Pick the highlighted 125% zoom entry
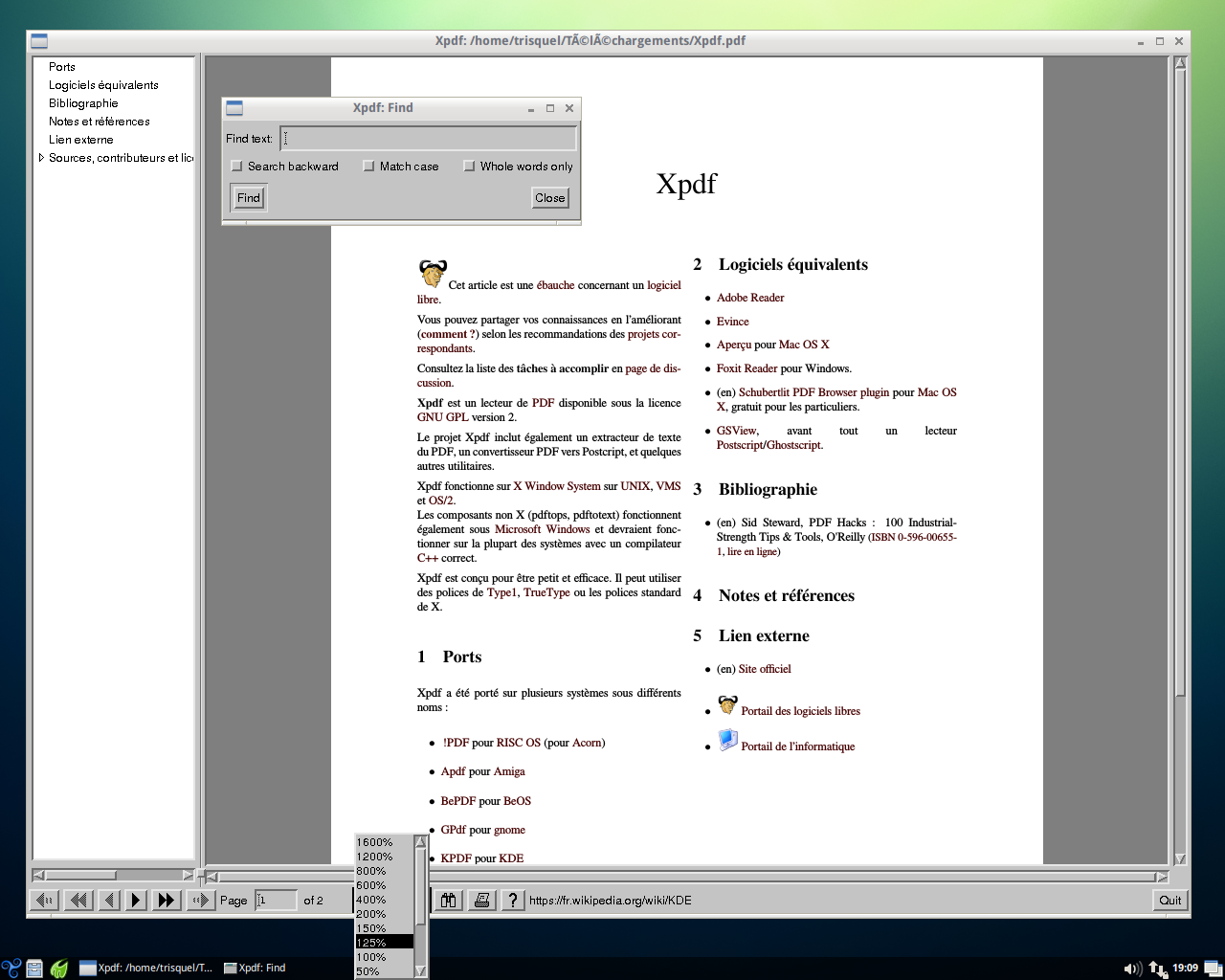Viewport: 1225px width, 980px height. tap(385, 943)
